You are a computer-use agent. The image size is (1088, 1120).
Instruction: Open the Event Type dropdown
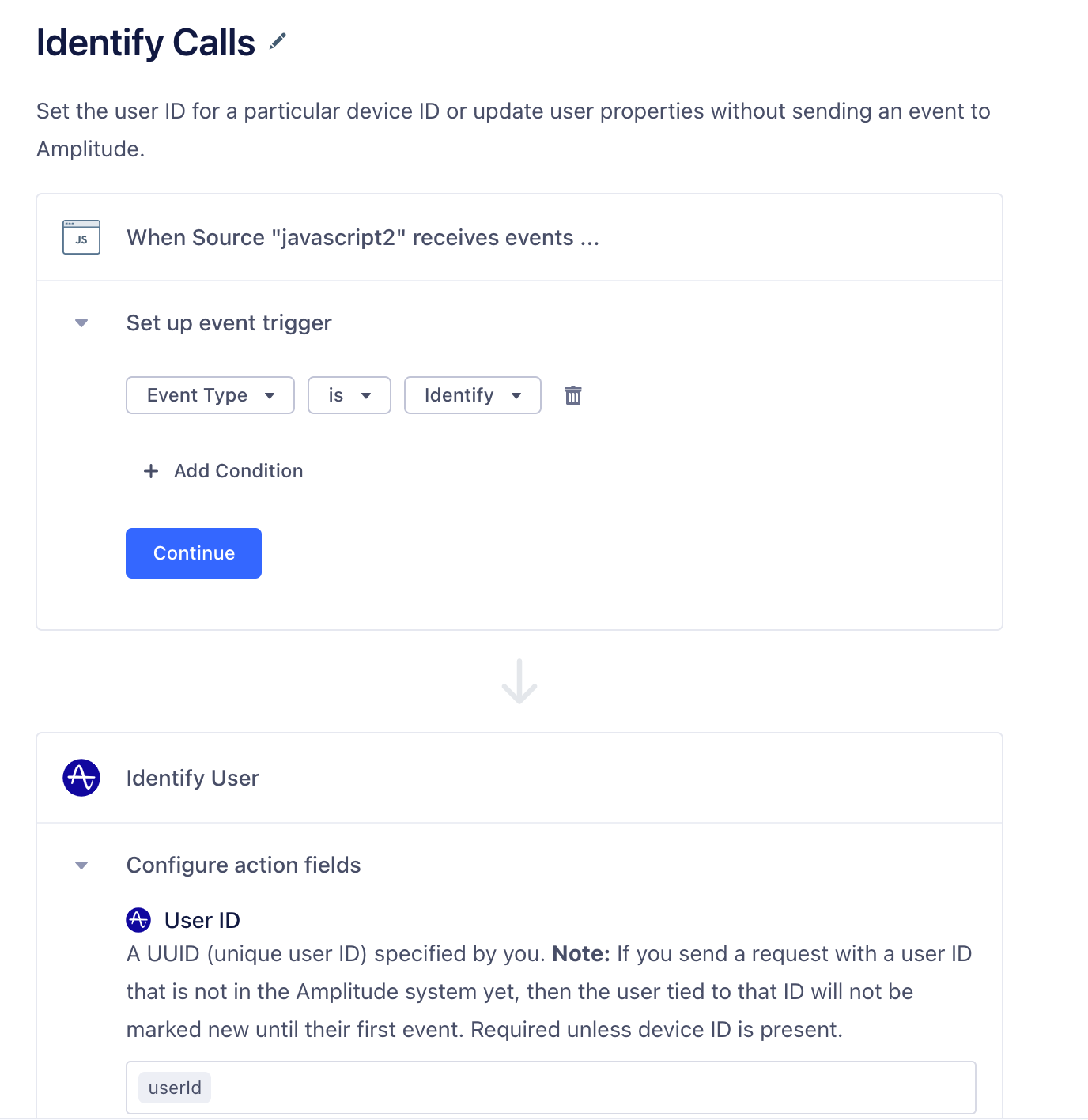(x=210, y=395)
